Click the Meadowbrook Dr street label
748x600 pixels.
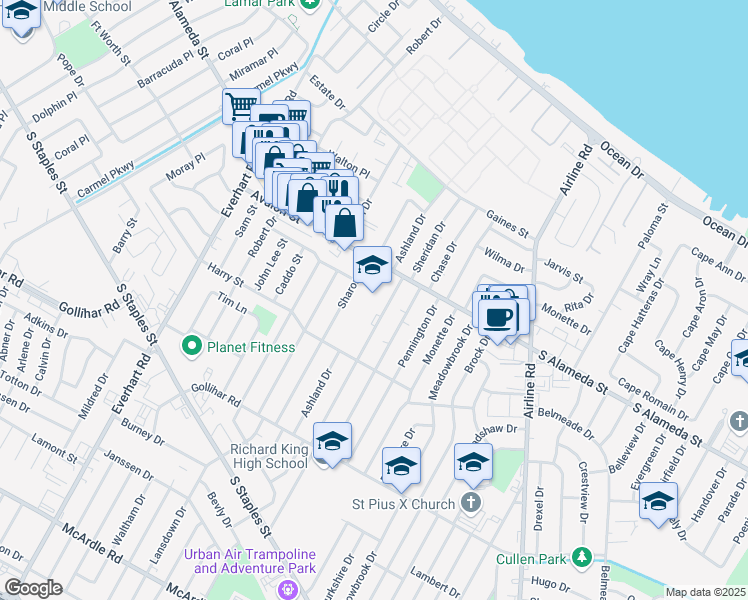pos(450,362)
